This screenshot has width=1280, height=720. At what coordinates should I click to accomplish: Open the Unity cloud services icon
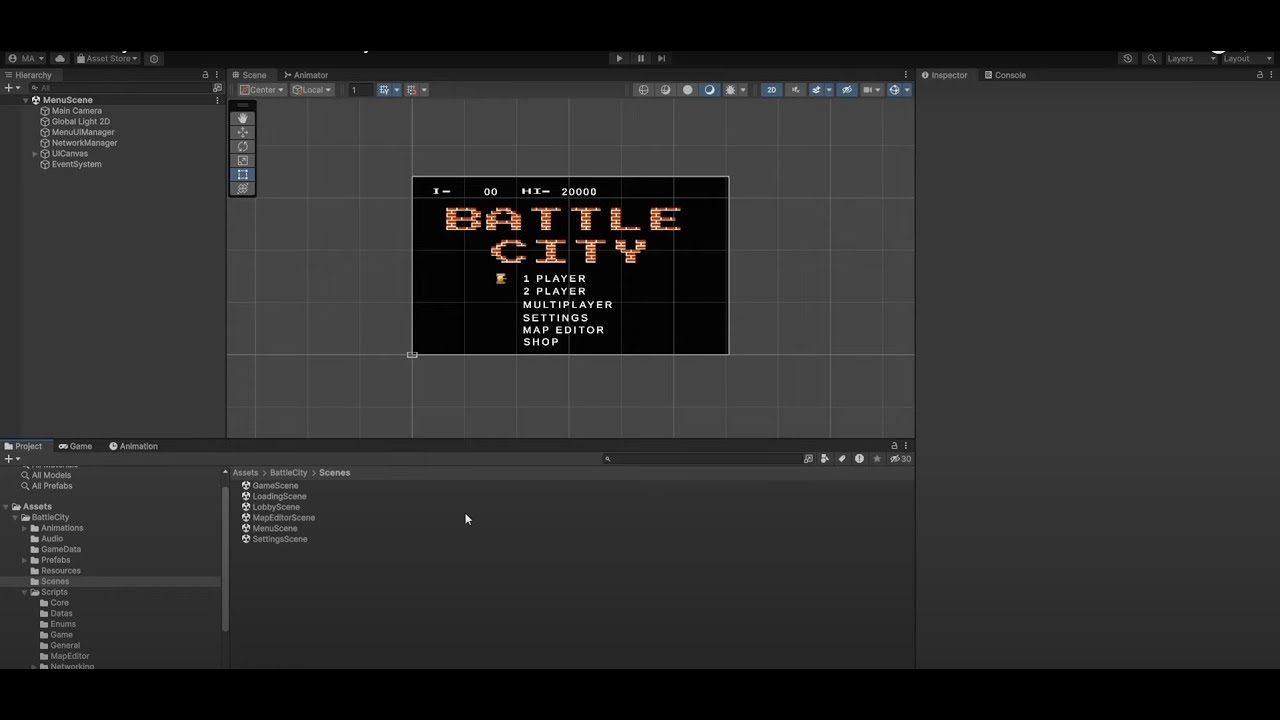(60, 58)
